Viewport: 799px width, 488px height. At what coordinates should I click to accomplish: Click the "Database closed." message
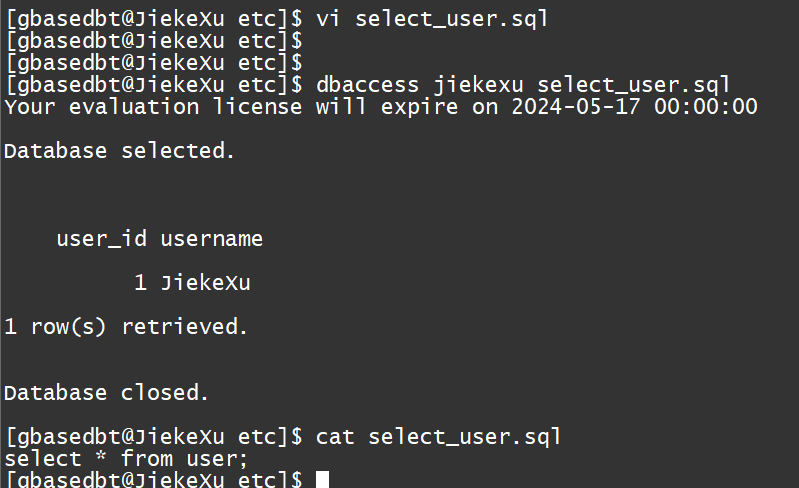pyautogui.click(x=107, y=392)
